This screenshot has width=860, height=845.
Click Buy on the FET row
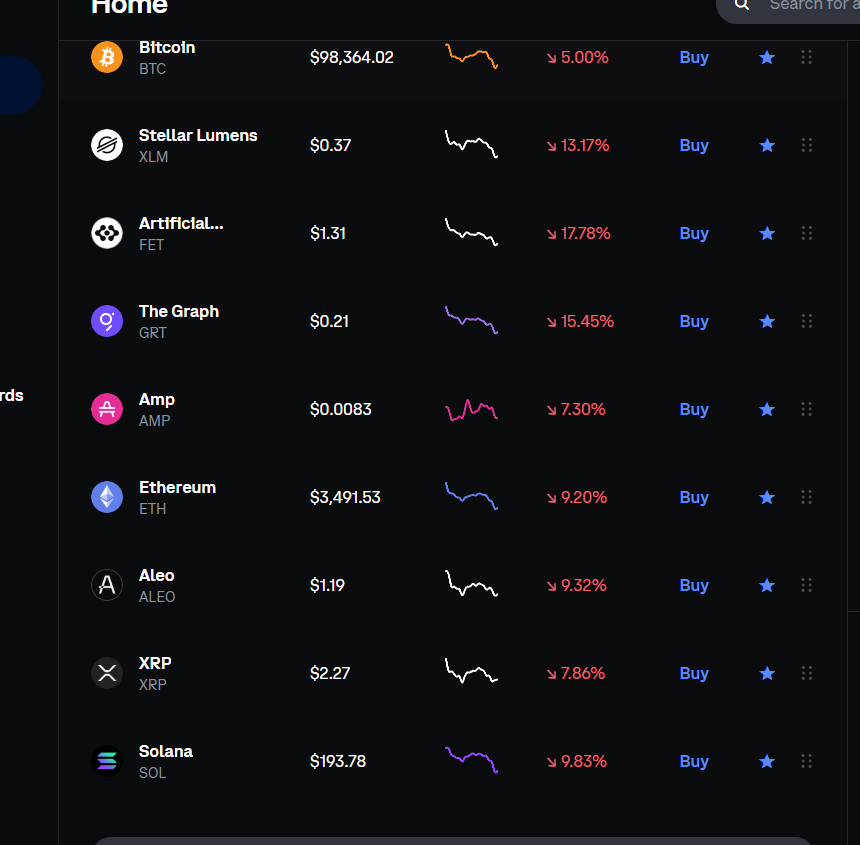pyautogui.click(x=694, y=234)
